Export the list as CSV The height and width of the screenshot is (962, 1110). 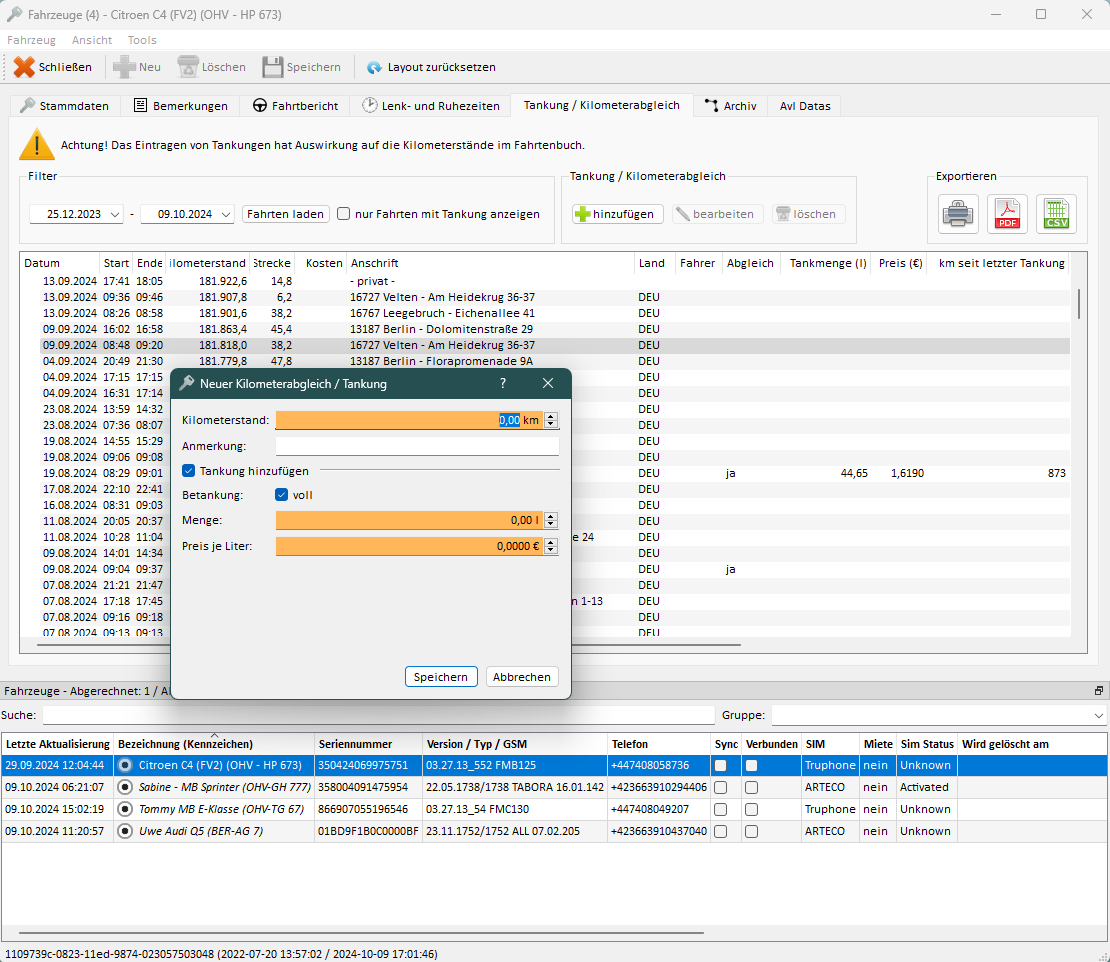pyautogui.click(x=1056, y=214)
